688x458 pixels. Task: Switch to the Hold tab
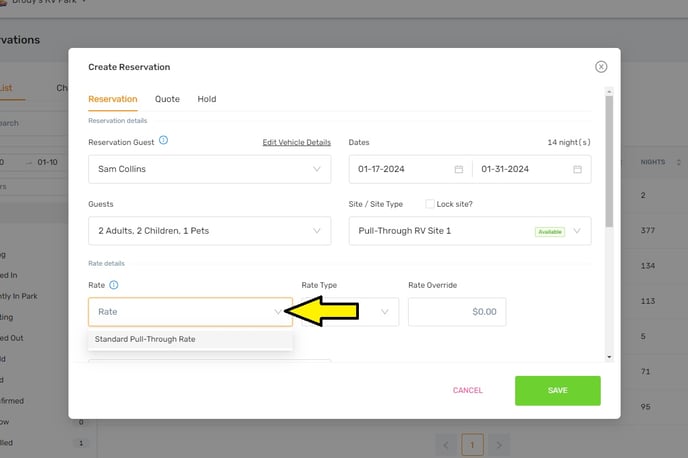click(207, 99)
